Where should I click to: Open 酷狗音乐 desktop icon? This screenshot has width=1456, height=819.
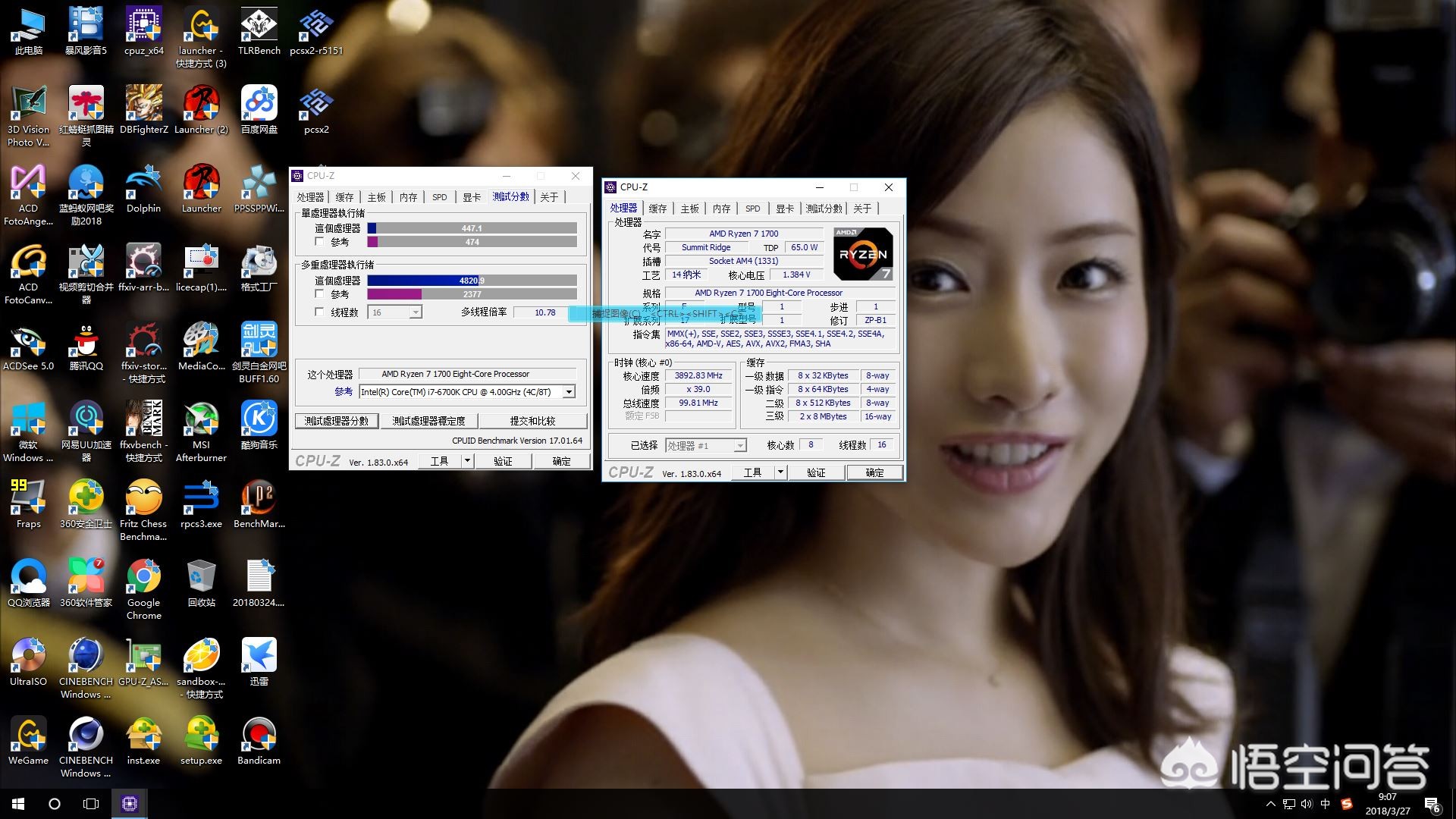click(x=259, y=425)
